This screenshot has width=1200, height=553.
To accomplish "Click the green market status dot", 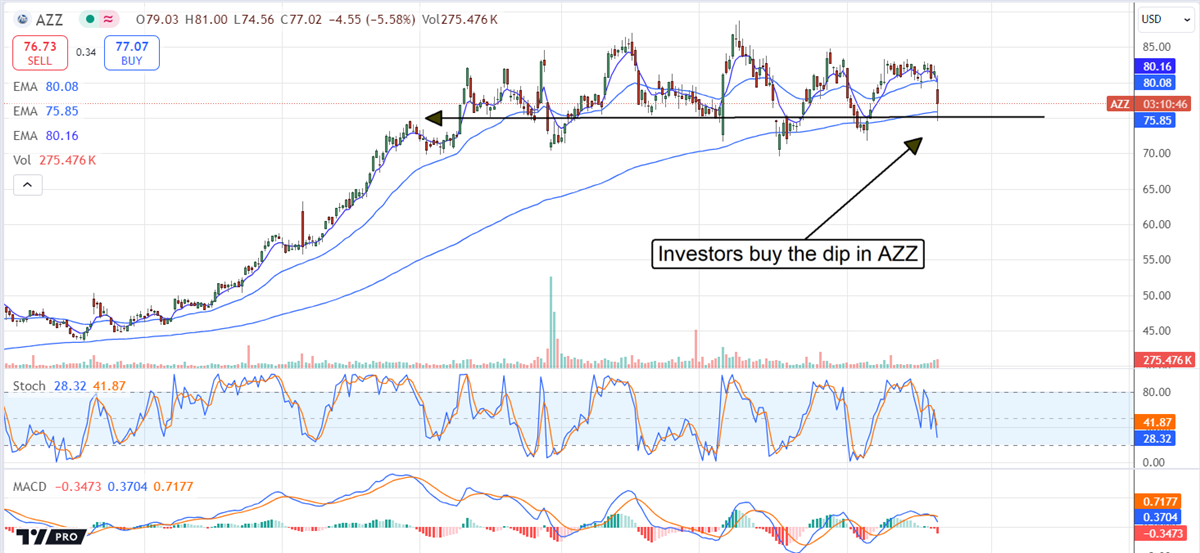I will [90, 19].
